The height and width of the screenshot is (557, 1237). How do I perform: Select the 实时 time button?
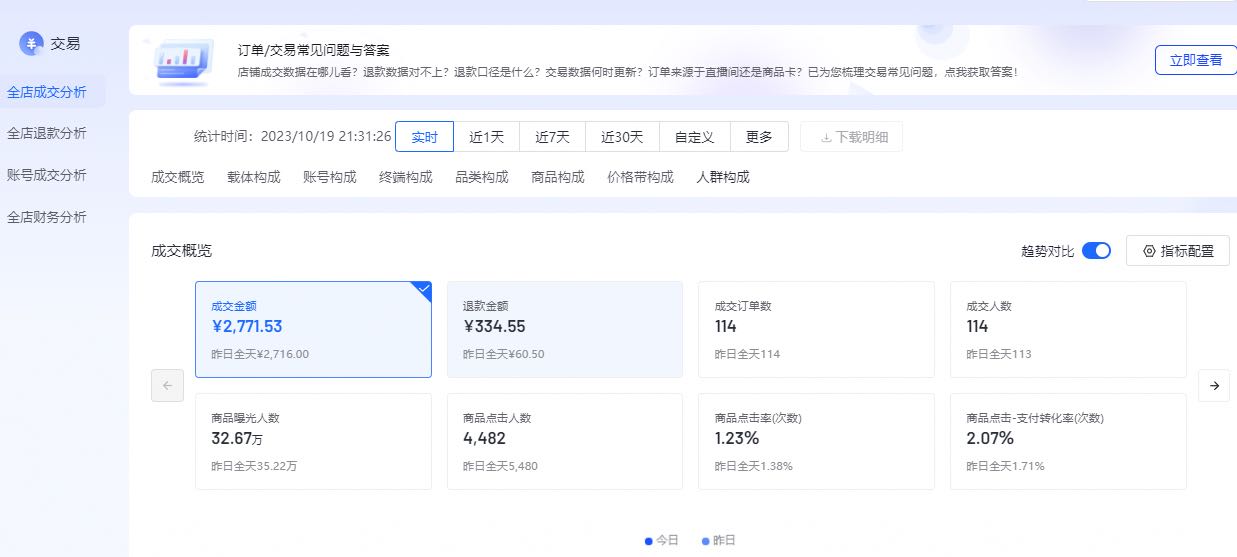coord(425,137)
